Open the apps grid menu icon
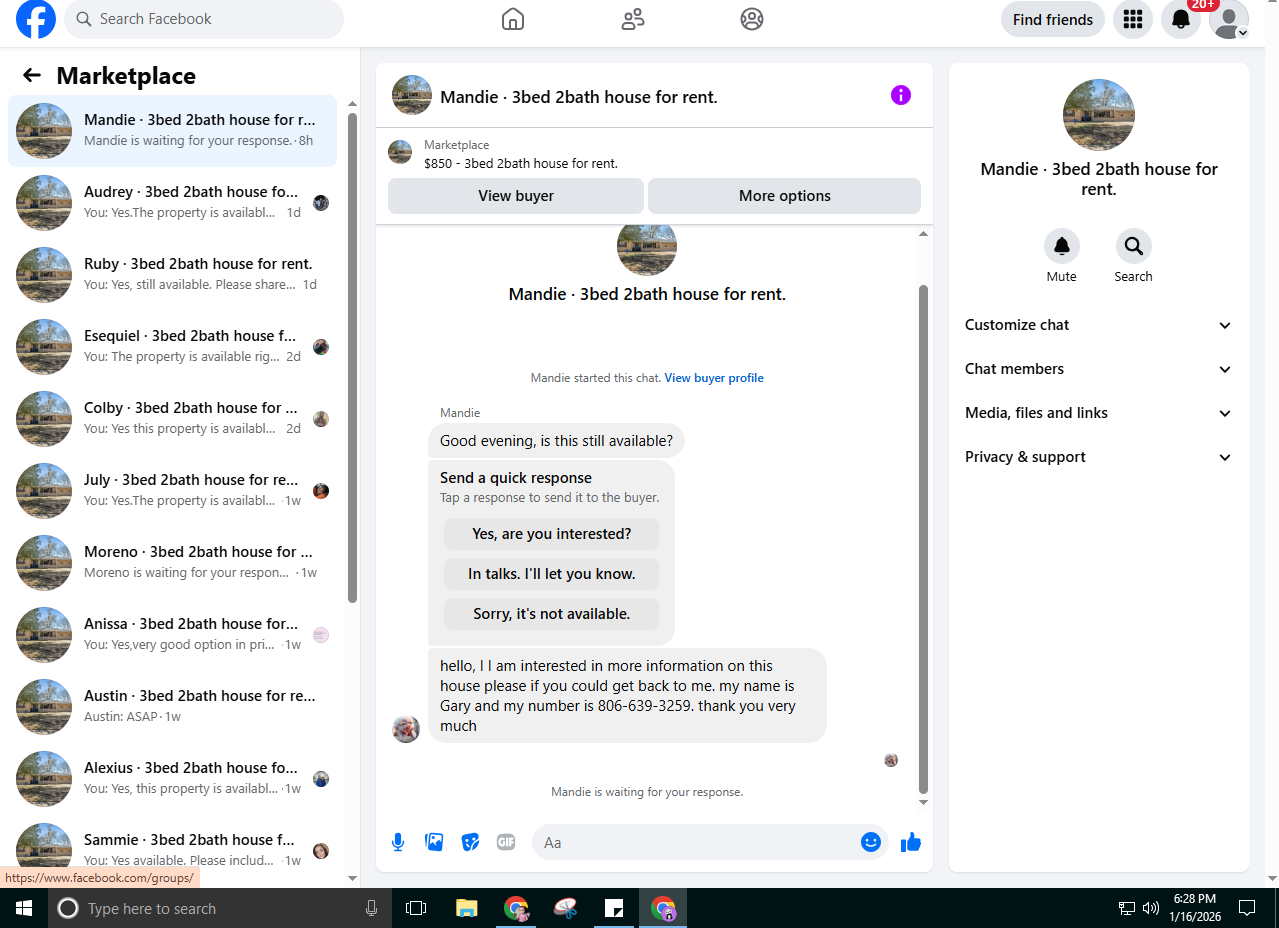The height and width of the screenshot is (928, 1279). [1133, 19]
